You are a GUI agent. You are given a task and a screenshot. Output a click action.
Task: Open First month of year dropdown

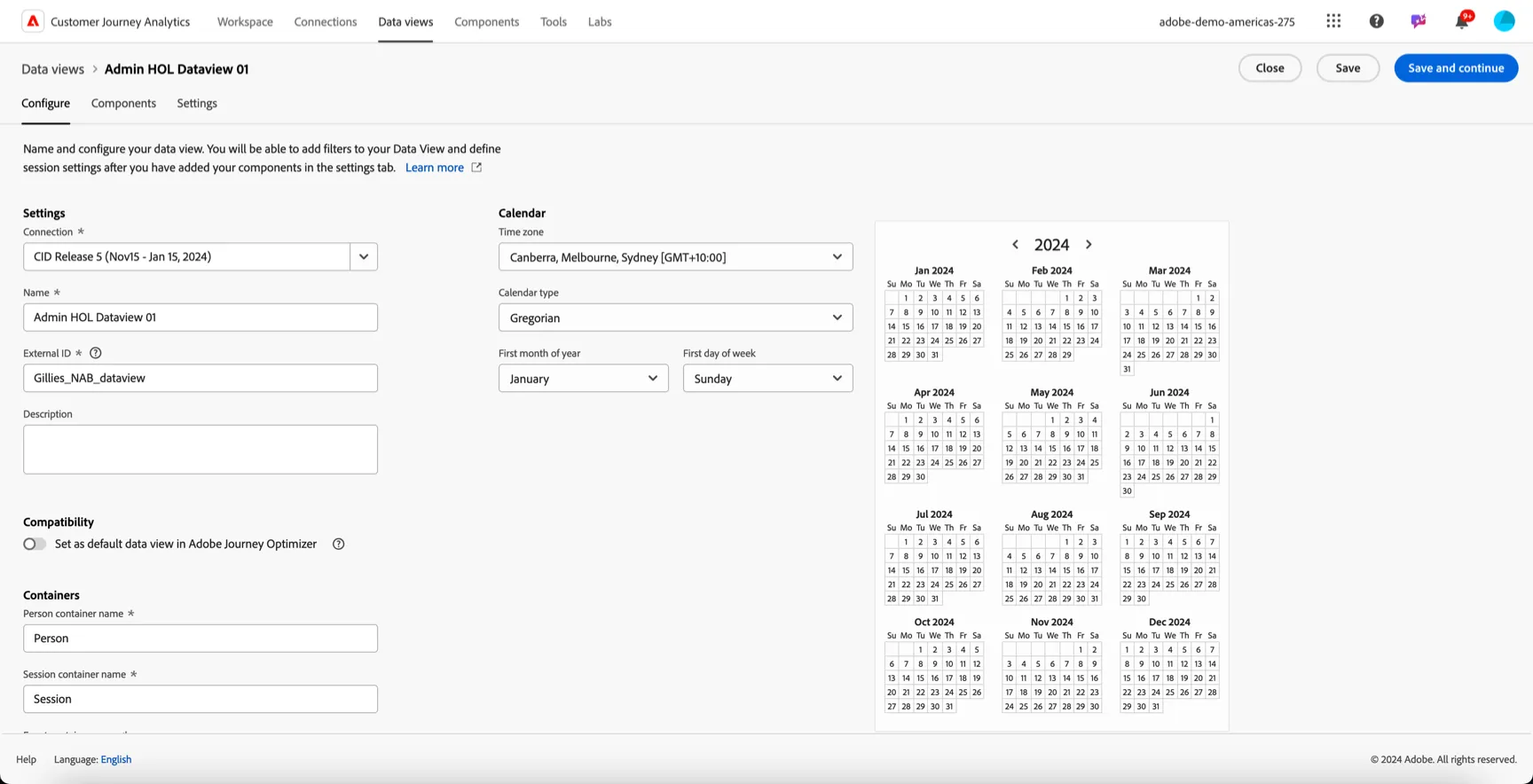(x=583, y=379)
